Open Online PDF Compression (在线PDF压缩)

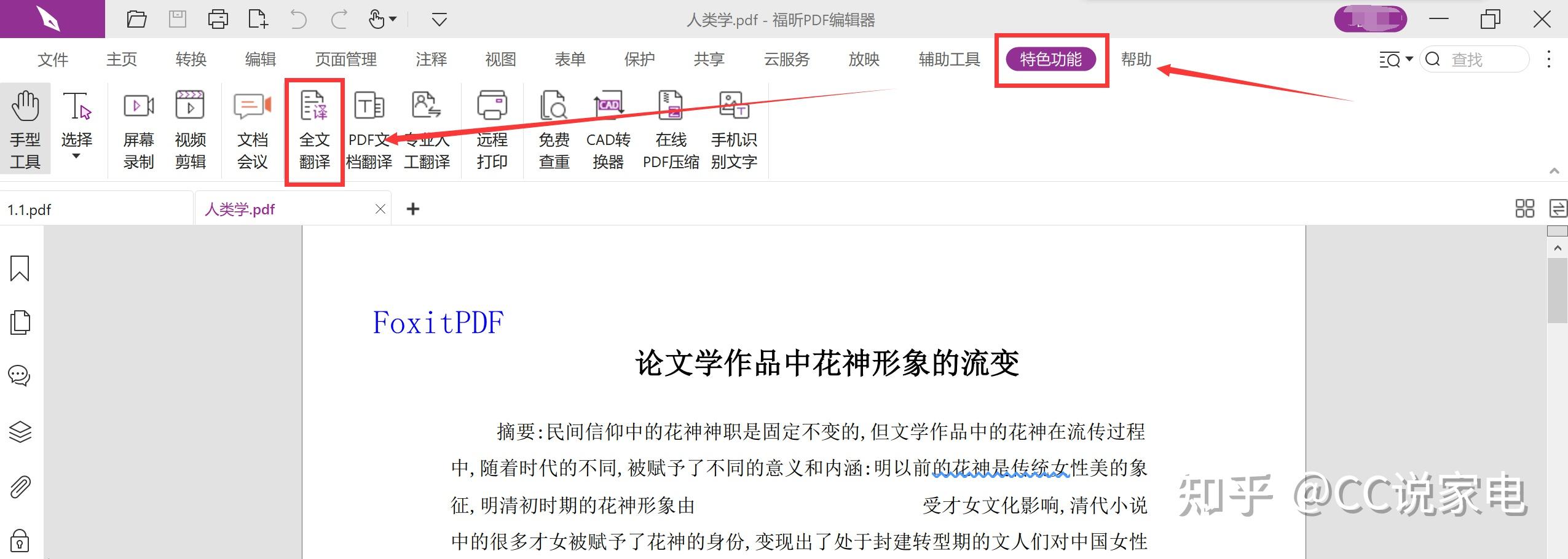671,130
